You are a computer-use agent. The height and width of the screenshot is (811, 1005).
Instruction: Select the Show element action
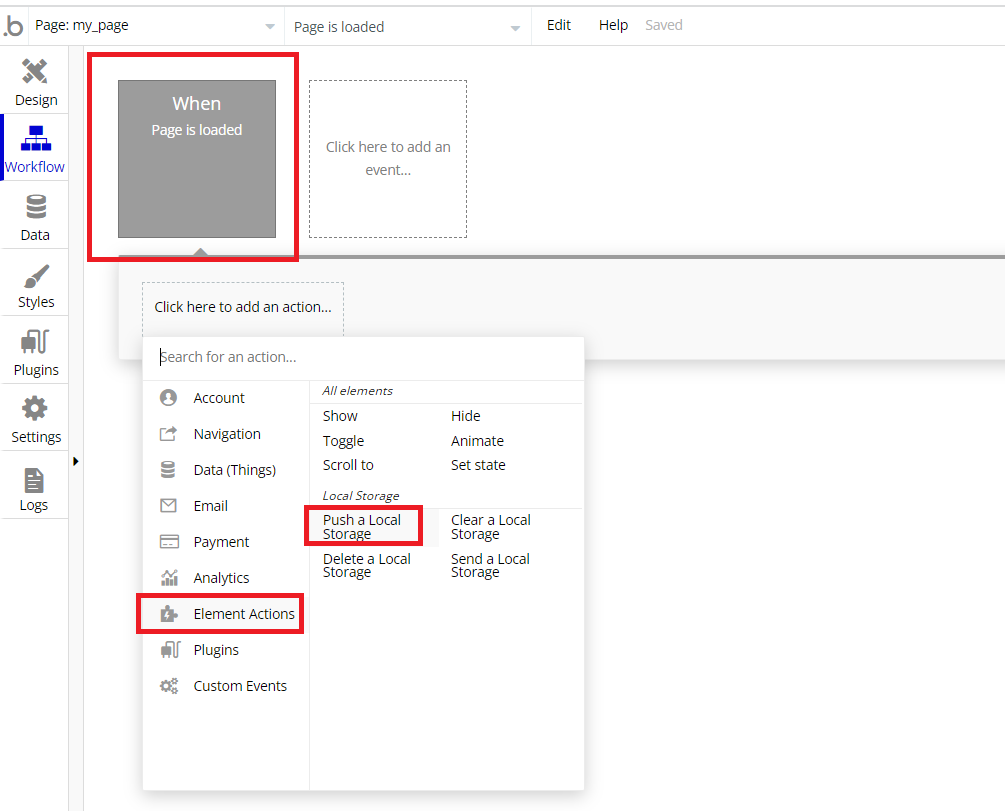pos(340,416)
